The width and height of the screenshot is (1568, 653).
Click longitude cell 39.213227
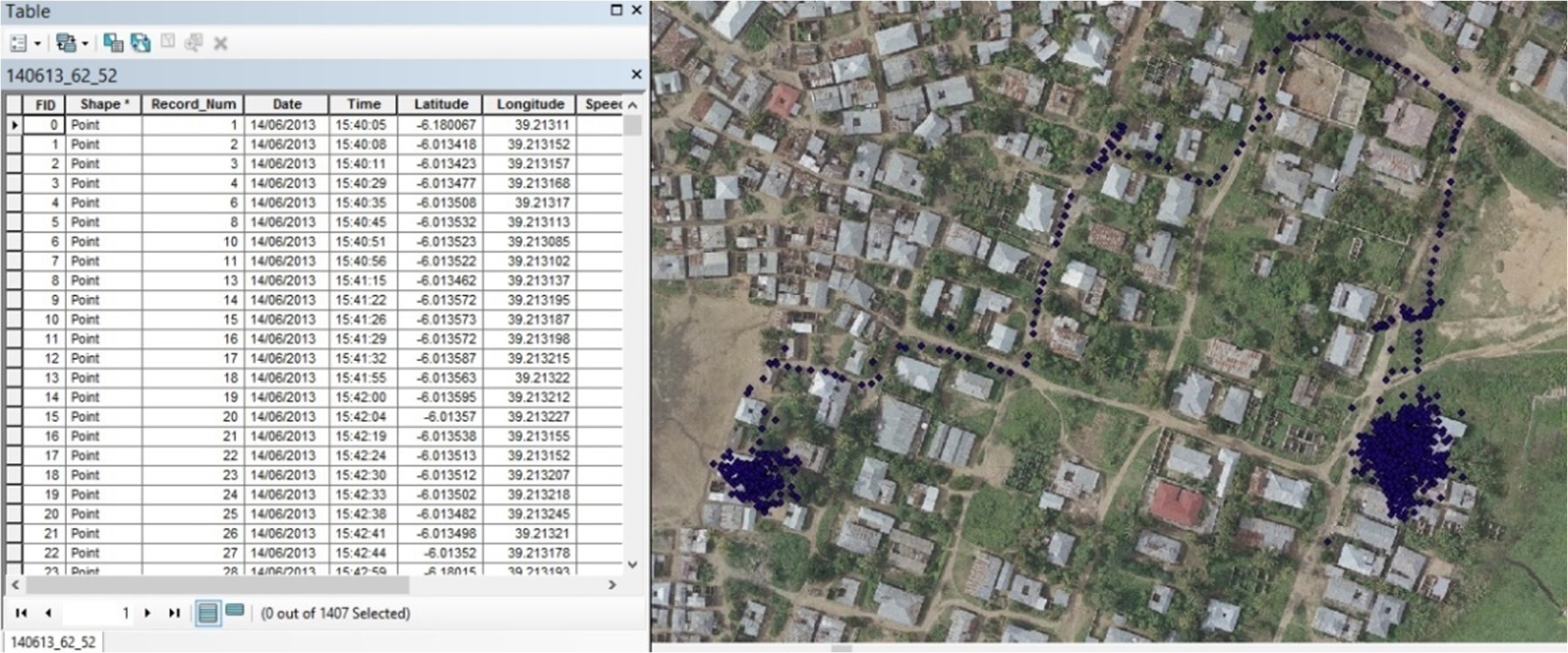coord(530,417)
